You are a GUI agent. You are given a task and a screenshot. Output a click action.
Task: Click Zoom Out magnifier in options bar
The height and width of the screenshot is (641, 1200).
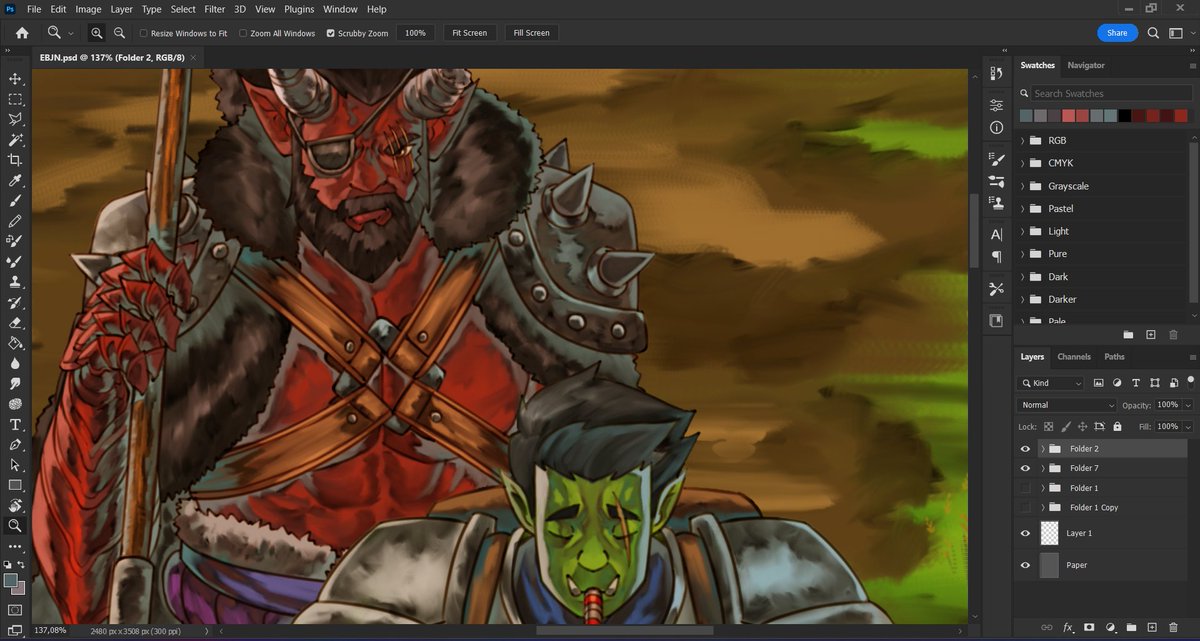pyautogui.click(x=119, y=33)
